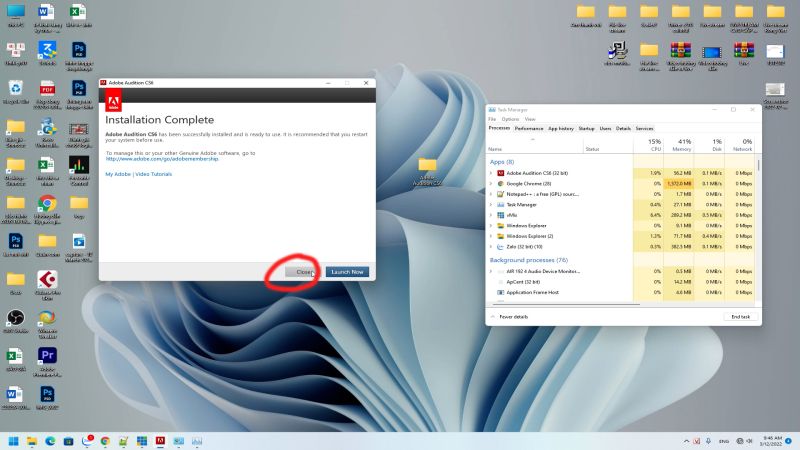Click the Close button in installer
The height and width of the screenshot is (450, 800).
303,271
